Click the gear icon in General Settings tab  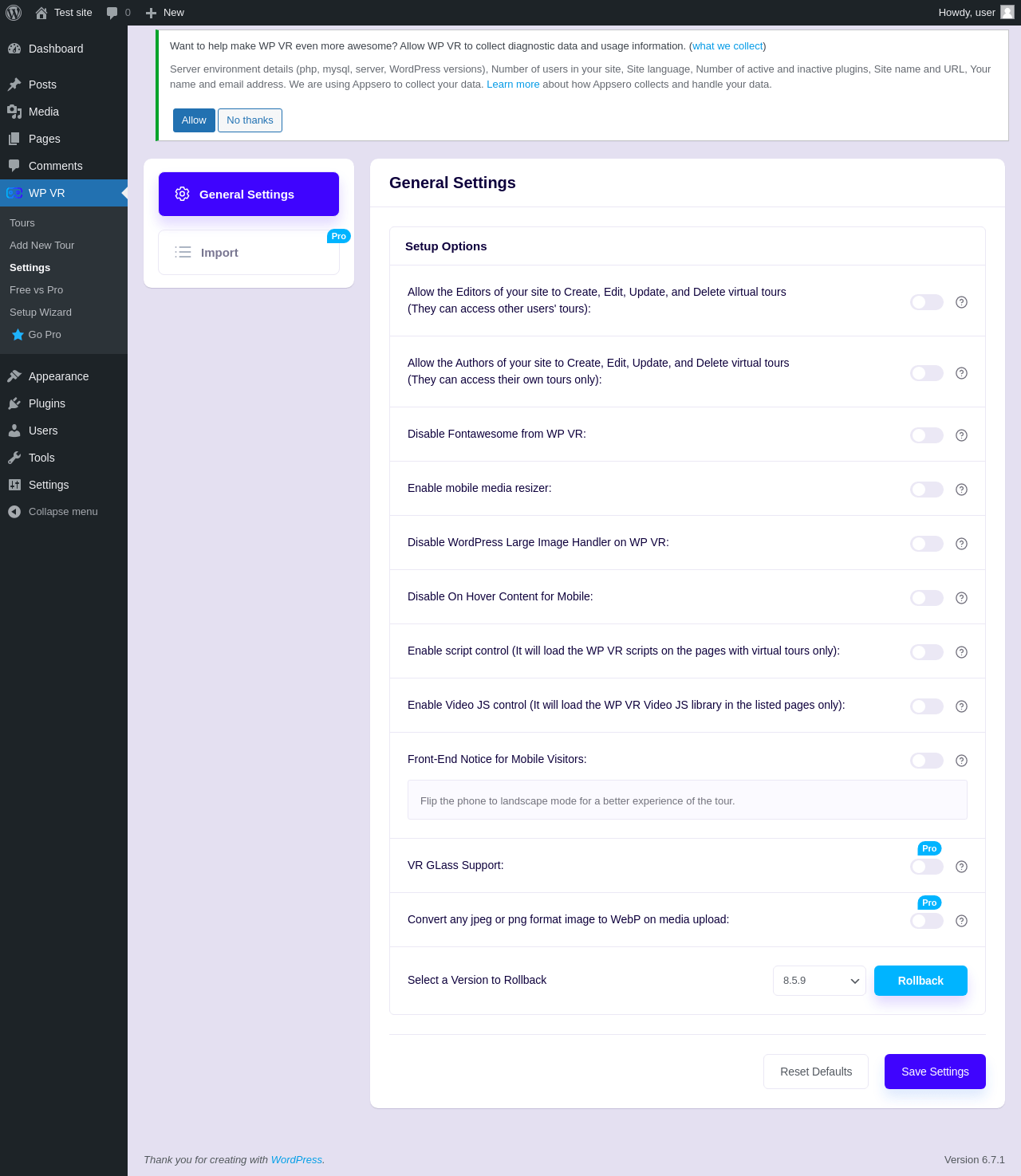[182, 194]
